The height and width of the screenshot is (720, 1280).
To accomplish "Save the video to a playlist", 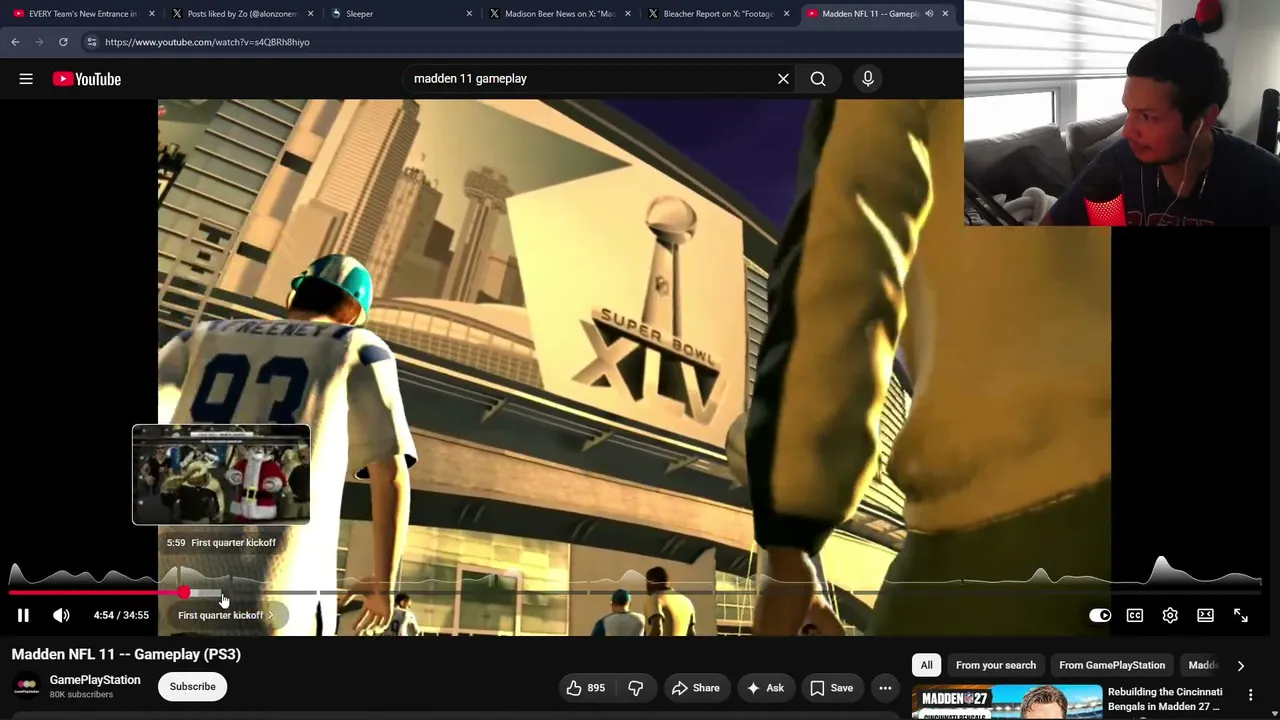I will point(831,688).
